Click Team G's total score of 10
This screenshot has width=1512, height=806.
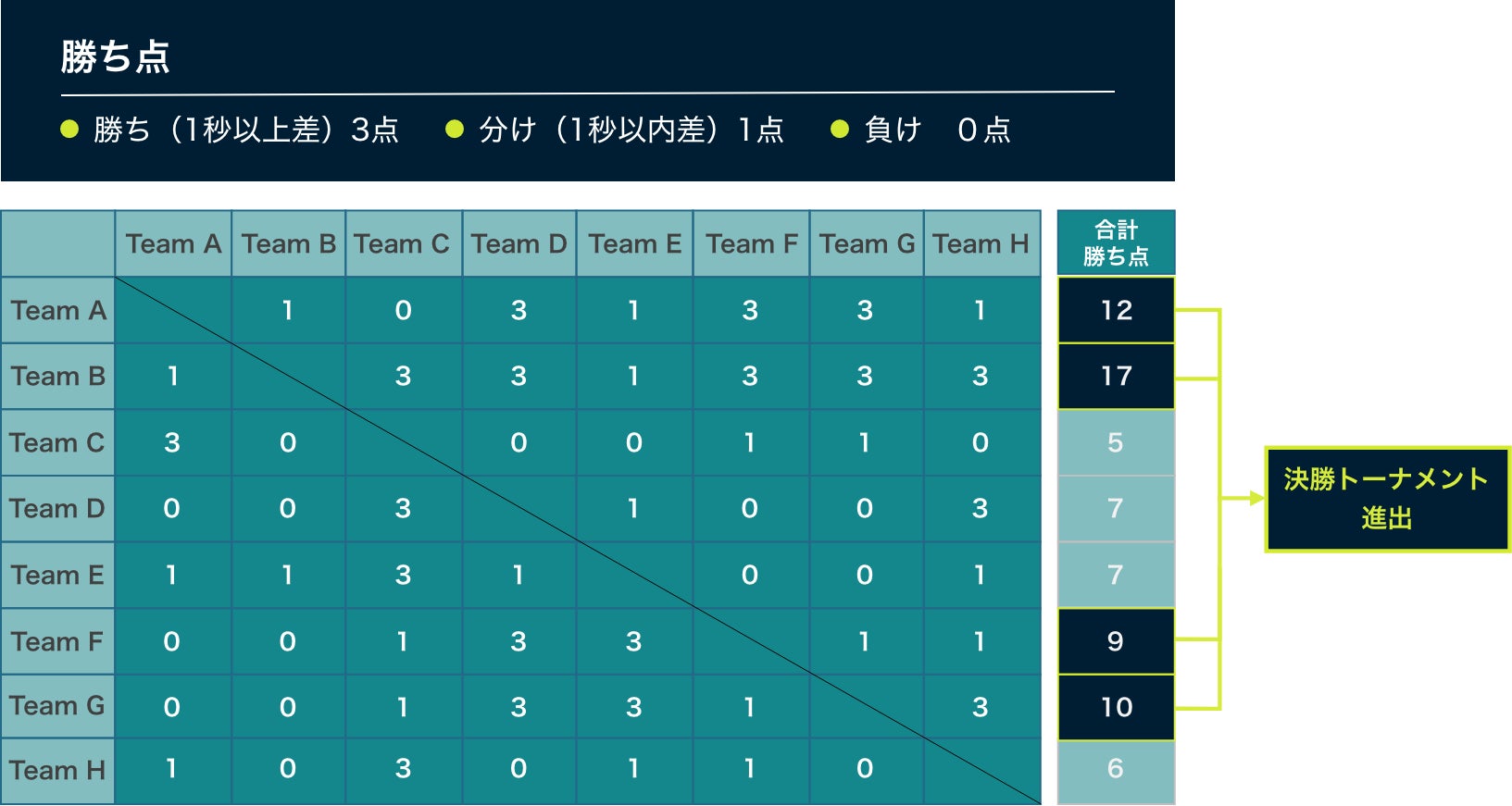(1116, 708)
